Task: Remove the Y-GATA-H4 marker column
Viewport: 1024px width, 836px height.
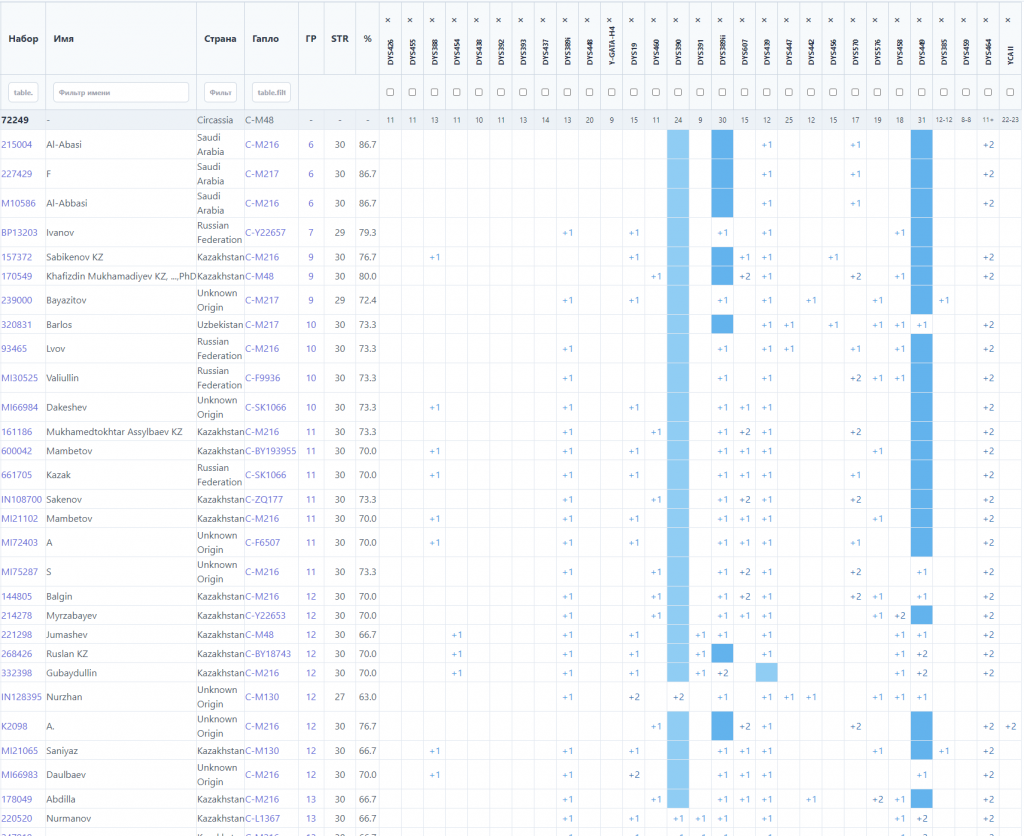Action: pyautogui.click(x=611, y=20)
